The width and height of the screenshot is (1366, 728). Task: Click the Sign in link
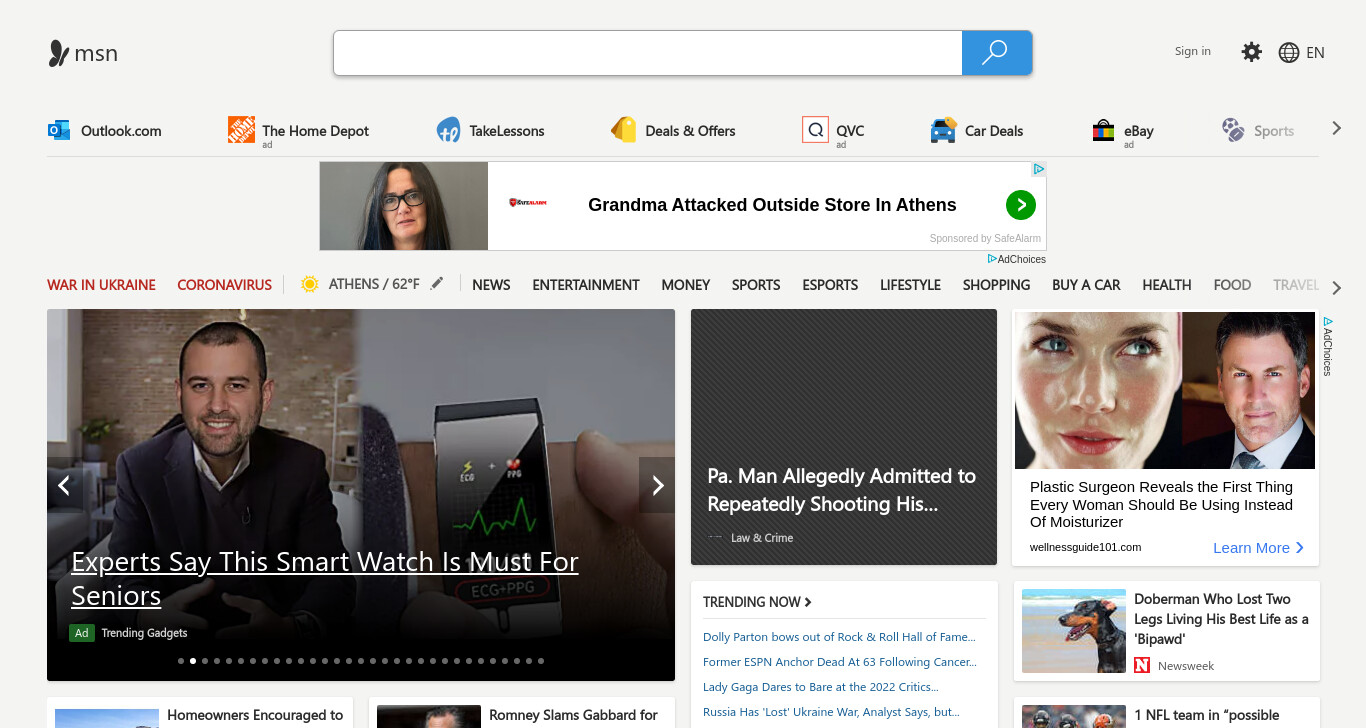1192,51
